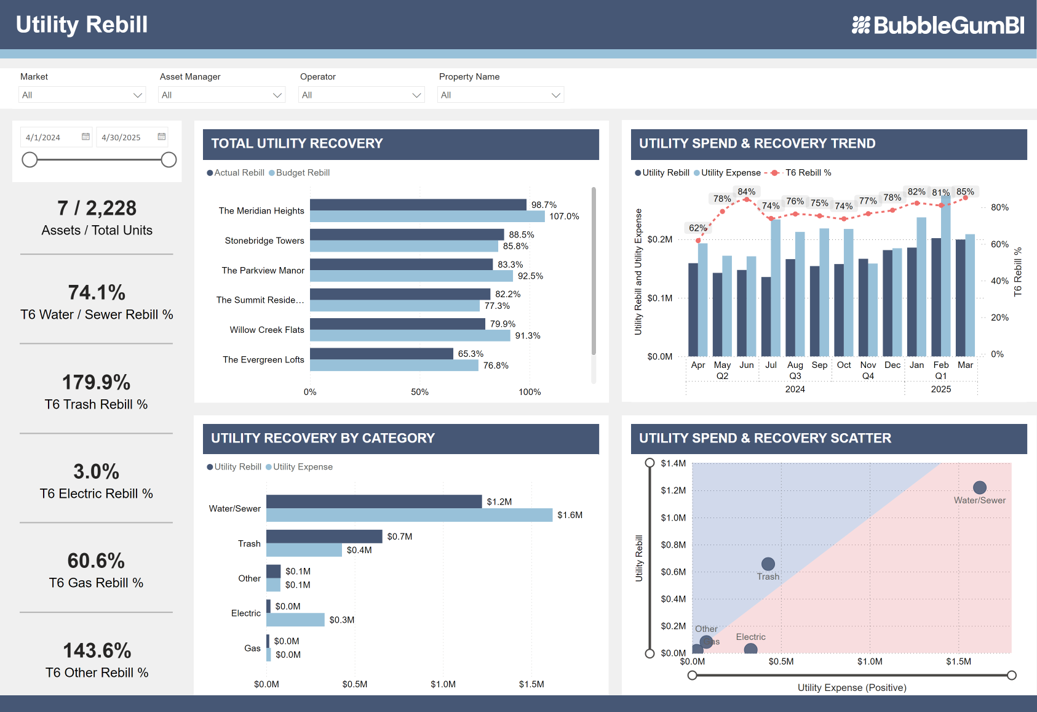
Task: Select the Trash point in the scatter chart
Action: click(x=766, y=563)
